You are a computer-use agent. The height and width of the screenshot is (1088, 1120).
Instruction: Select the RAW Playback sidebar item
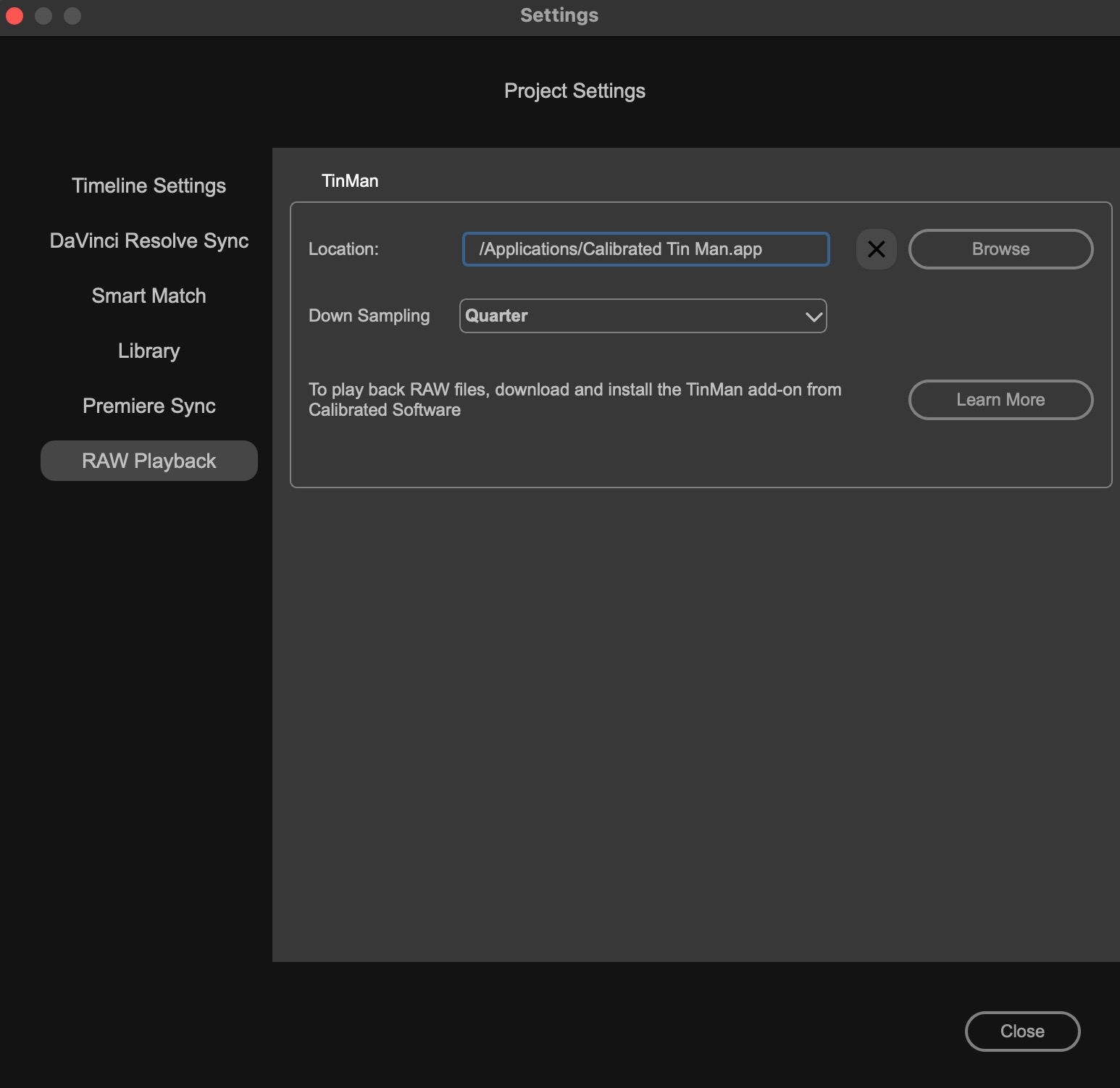coord(149,461)
